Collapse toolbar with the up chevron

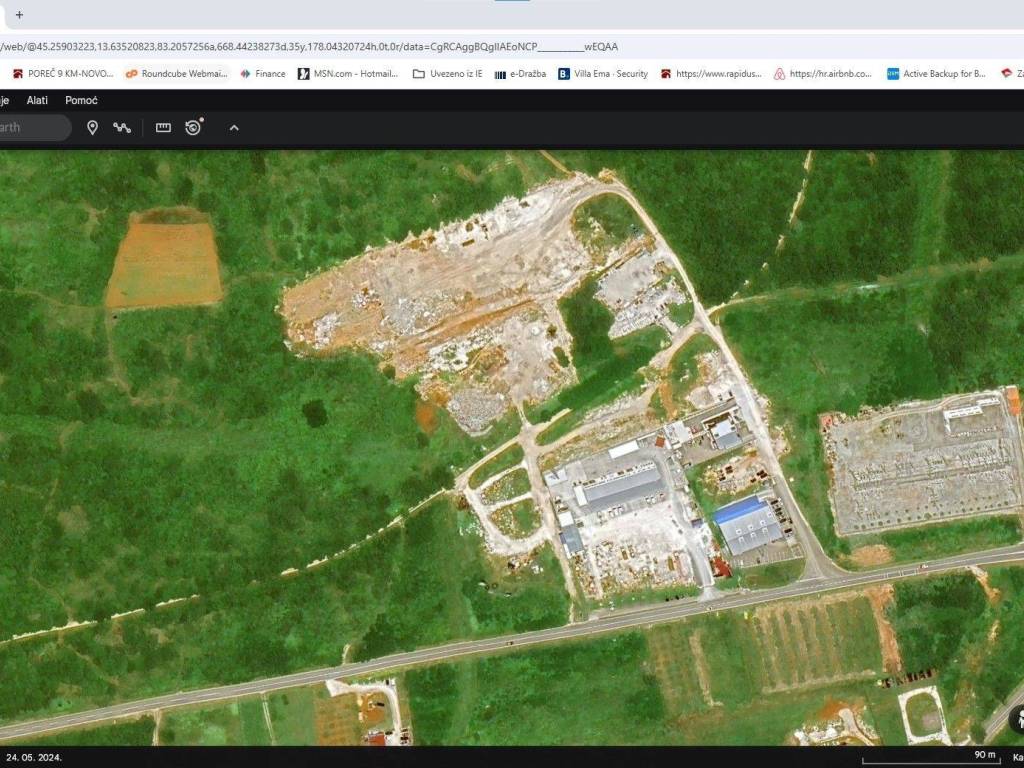coord(234,128)
